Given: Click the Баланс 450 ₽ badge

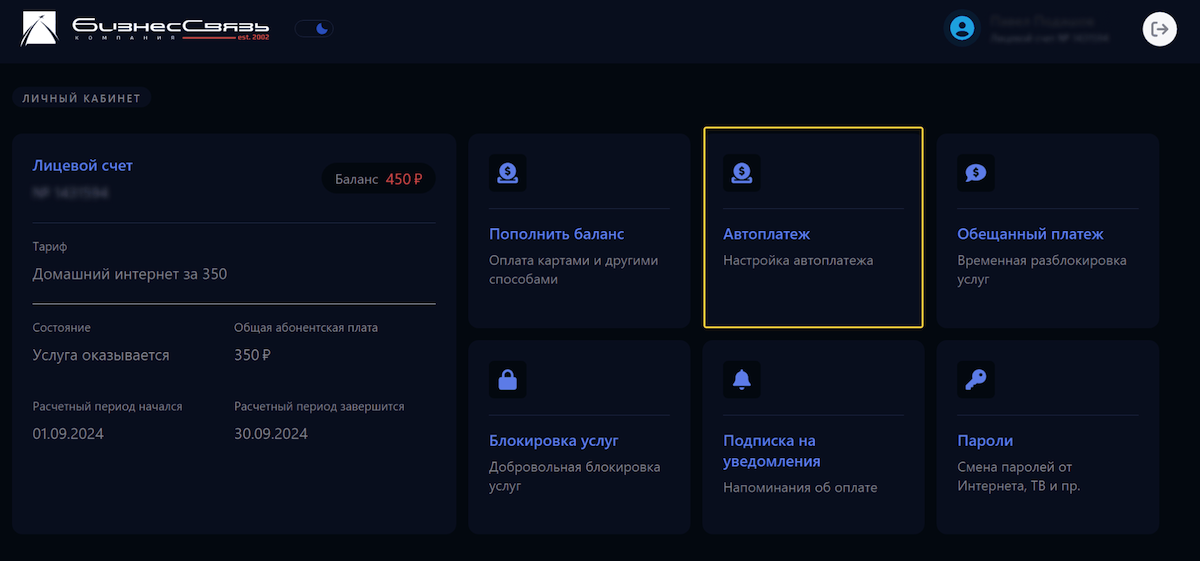Looking at the screenshot, I should (x=378, y=179).
